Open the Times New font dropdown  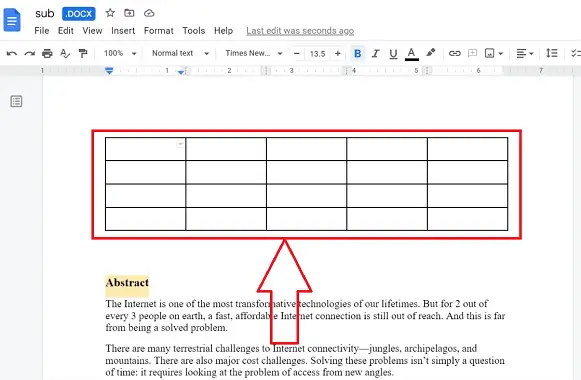click(x=254, y=53)
